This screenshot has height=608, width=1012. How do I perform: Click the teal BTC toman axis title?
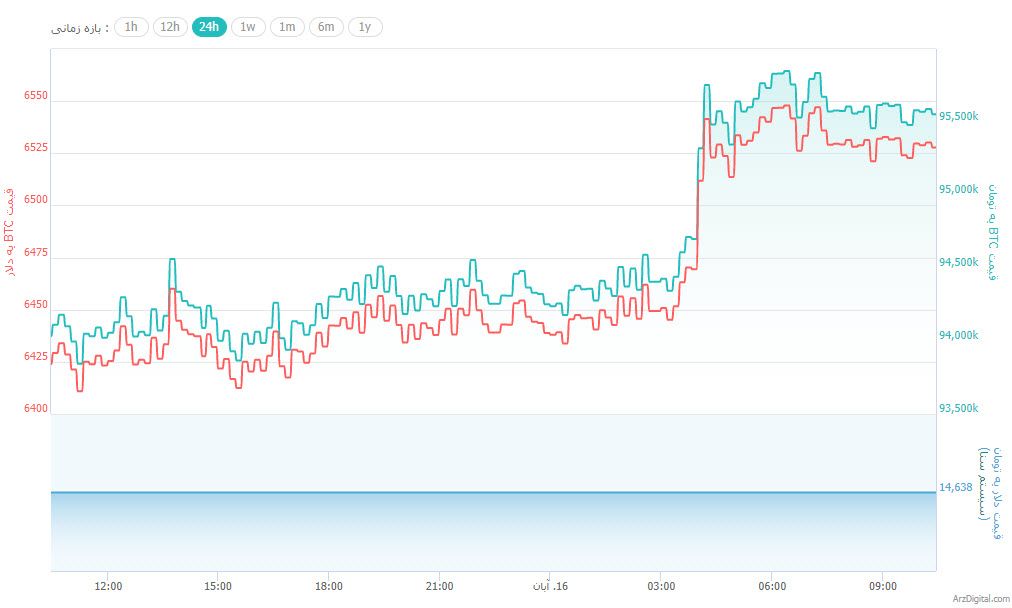click(x=994, y=232)
